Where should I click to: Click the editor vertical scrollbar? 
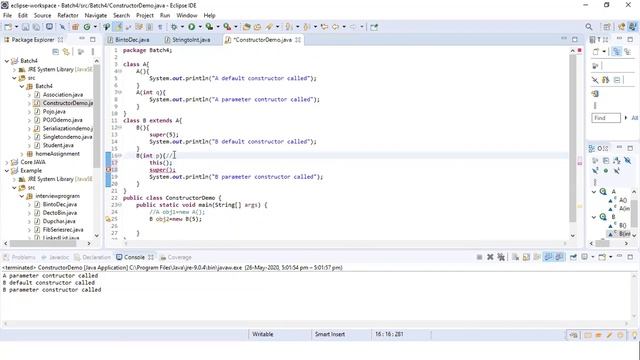(572, 139)
